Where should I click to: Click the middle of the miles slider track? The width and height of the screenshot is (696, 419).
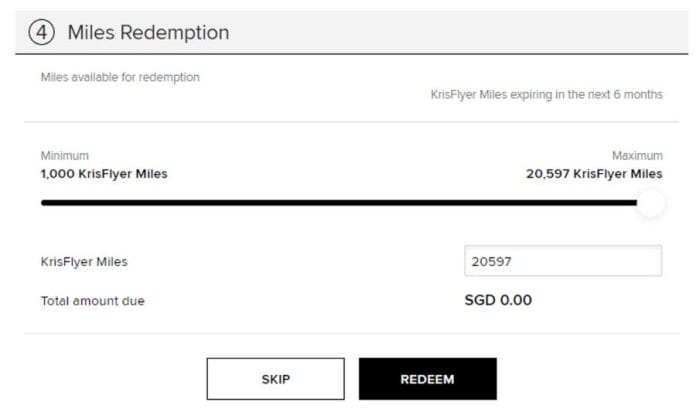340,203
